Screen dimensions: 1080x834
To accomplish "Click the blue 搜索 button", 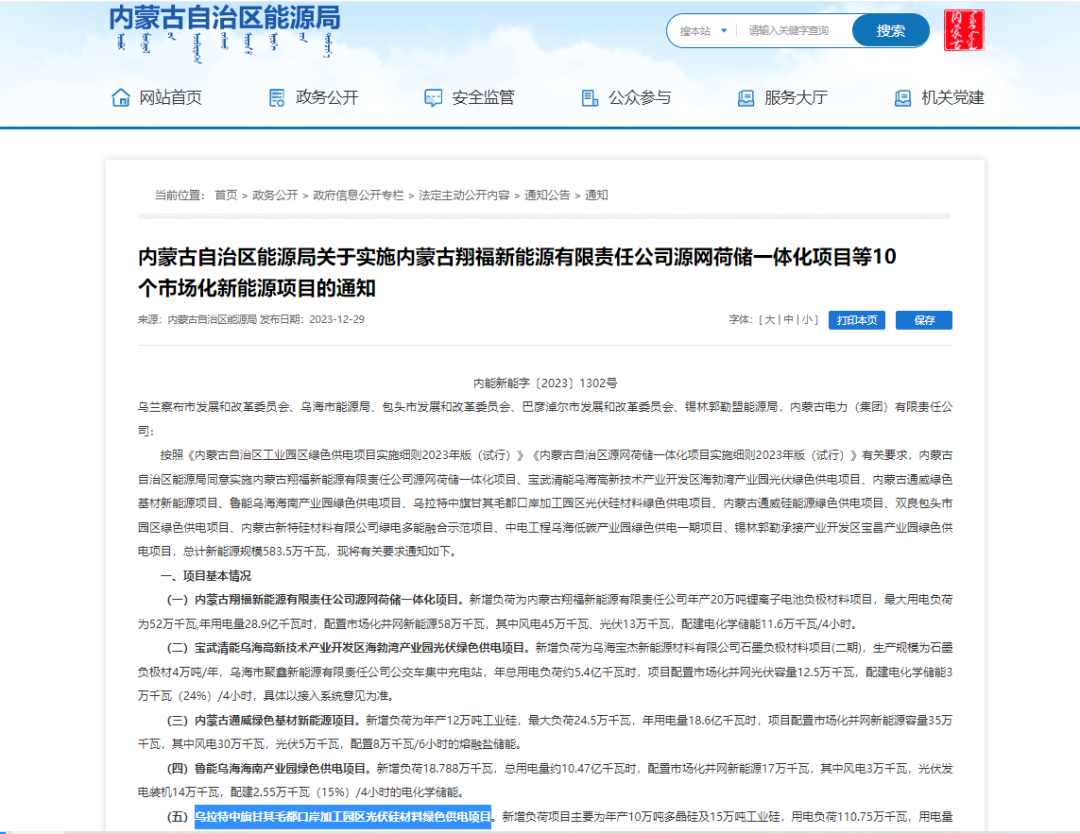I will click(891, 31).
